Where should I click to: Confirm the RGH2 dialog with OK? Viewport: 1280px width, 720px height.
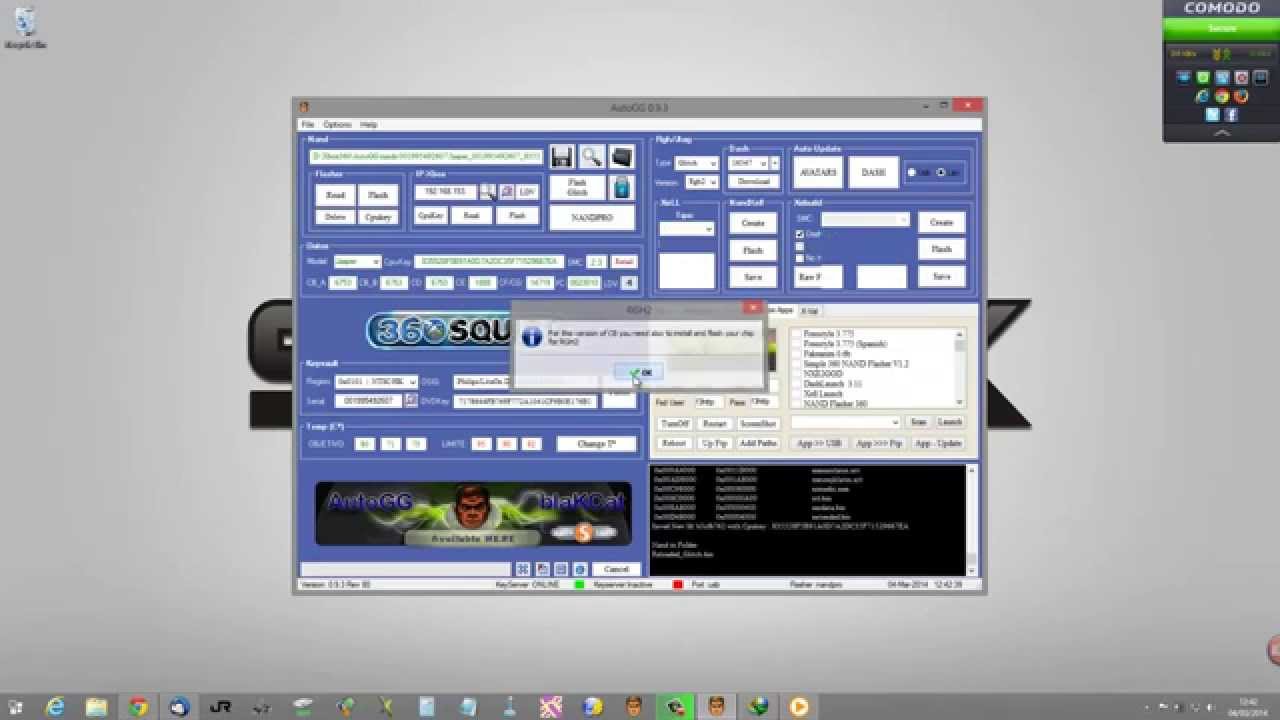640,372
